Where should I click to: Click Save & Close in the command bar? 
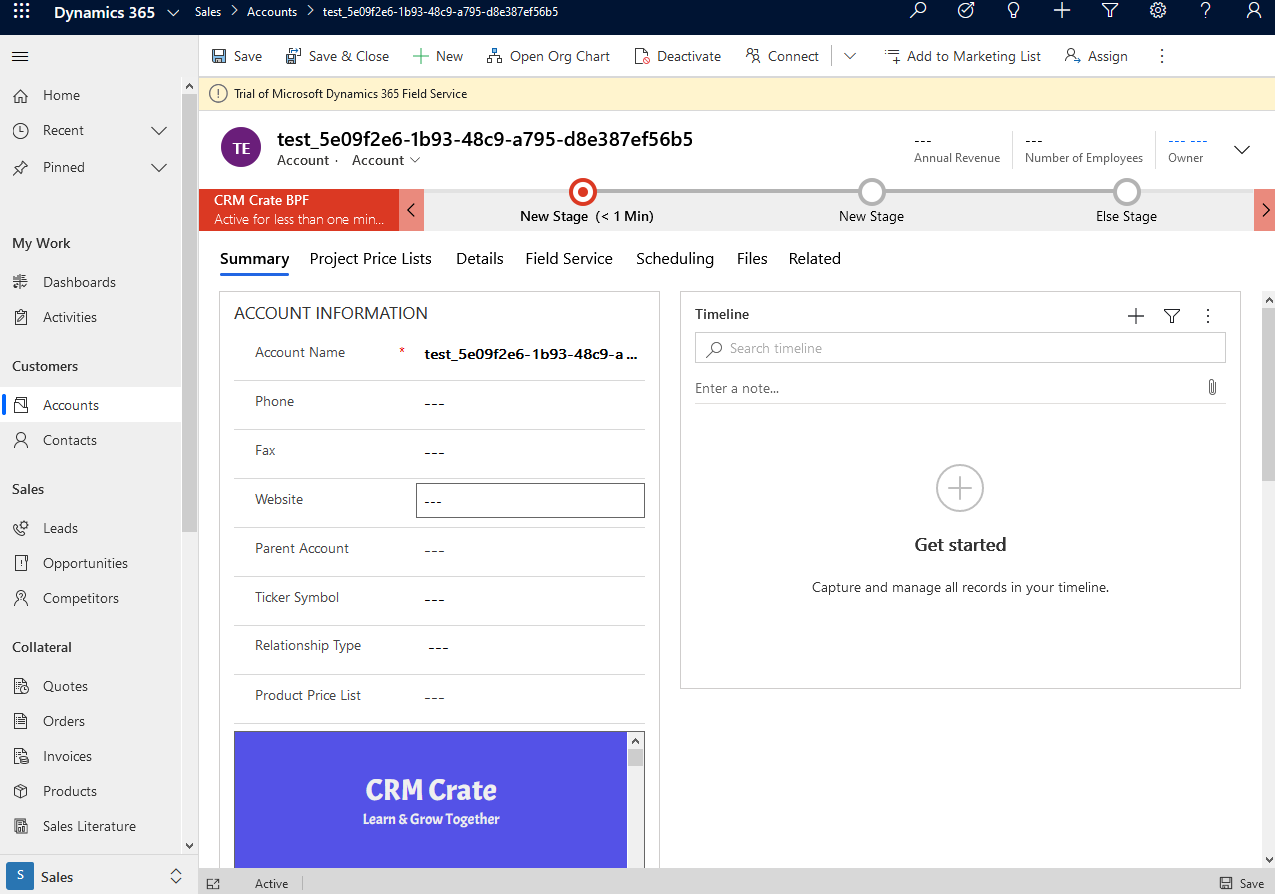click(x=337, y=56)
